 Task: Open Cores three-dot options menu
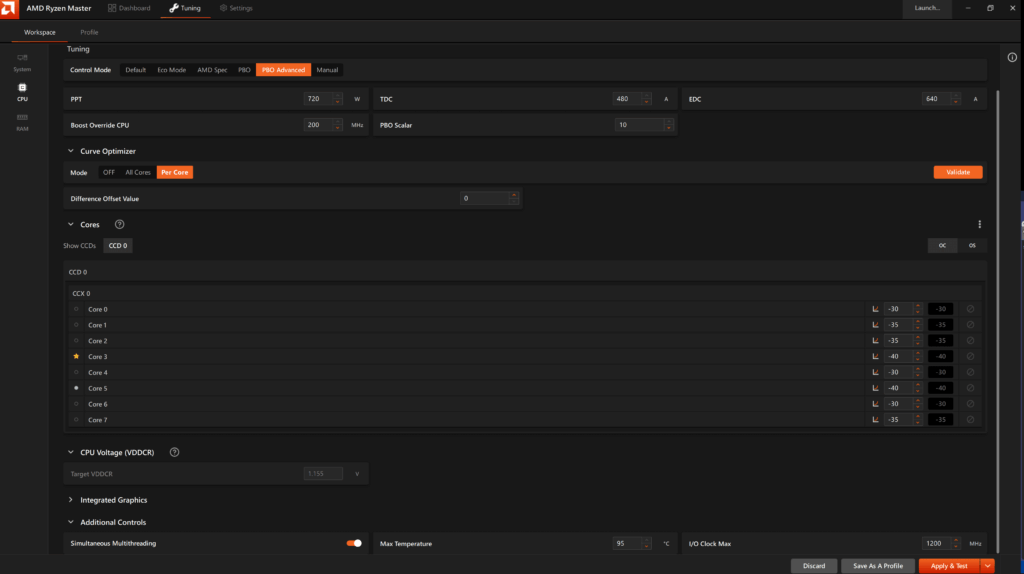pyautogui.click(x=980, y=224)
